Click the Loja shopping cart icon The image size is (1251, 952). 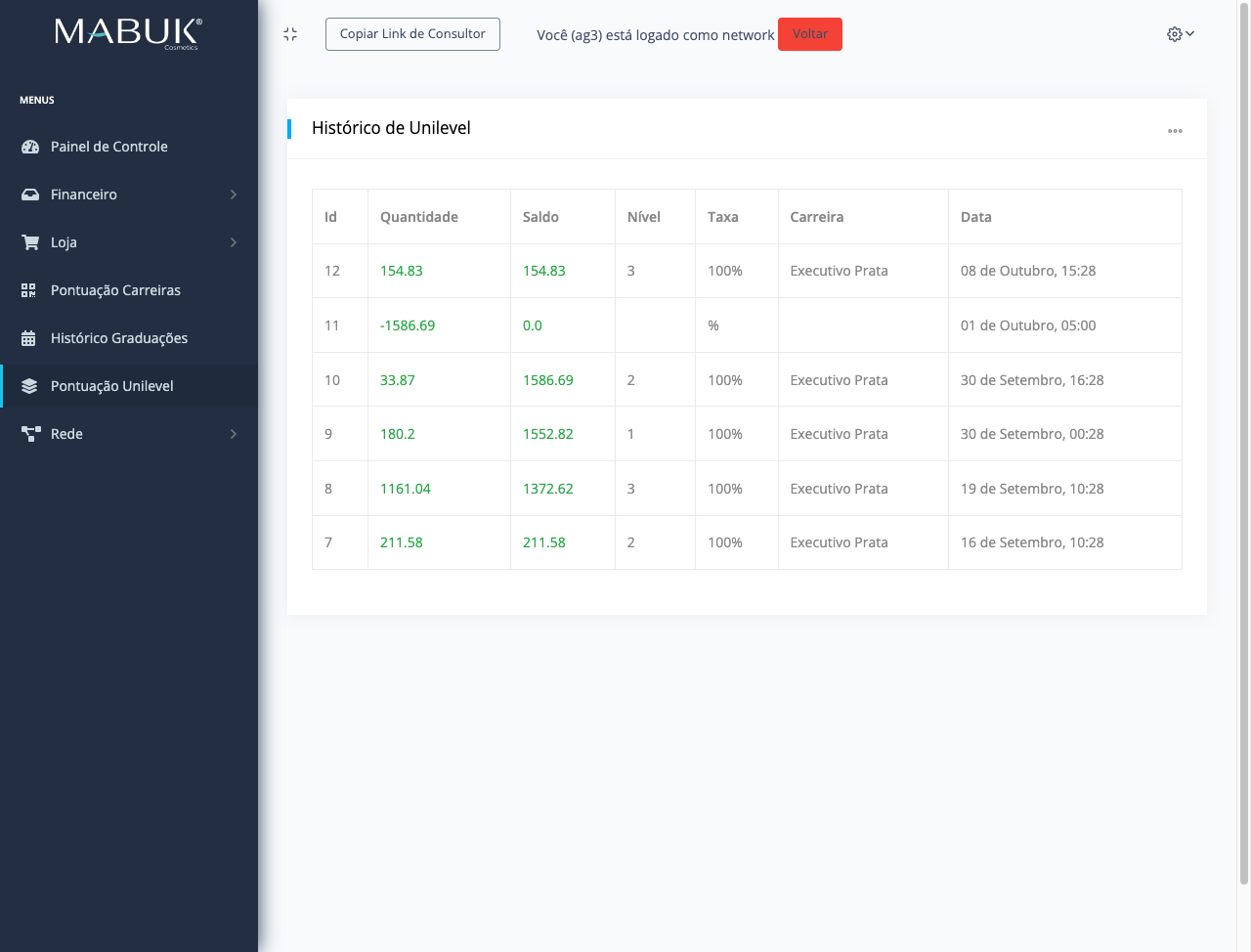coord(30,242)
